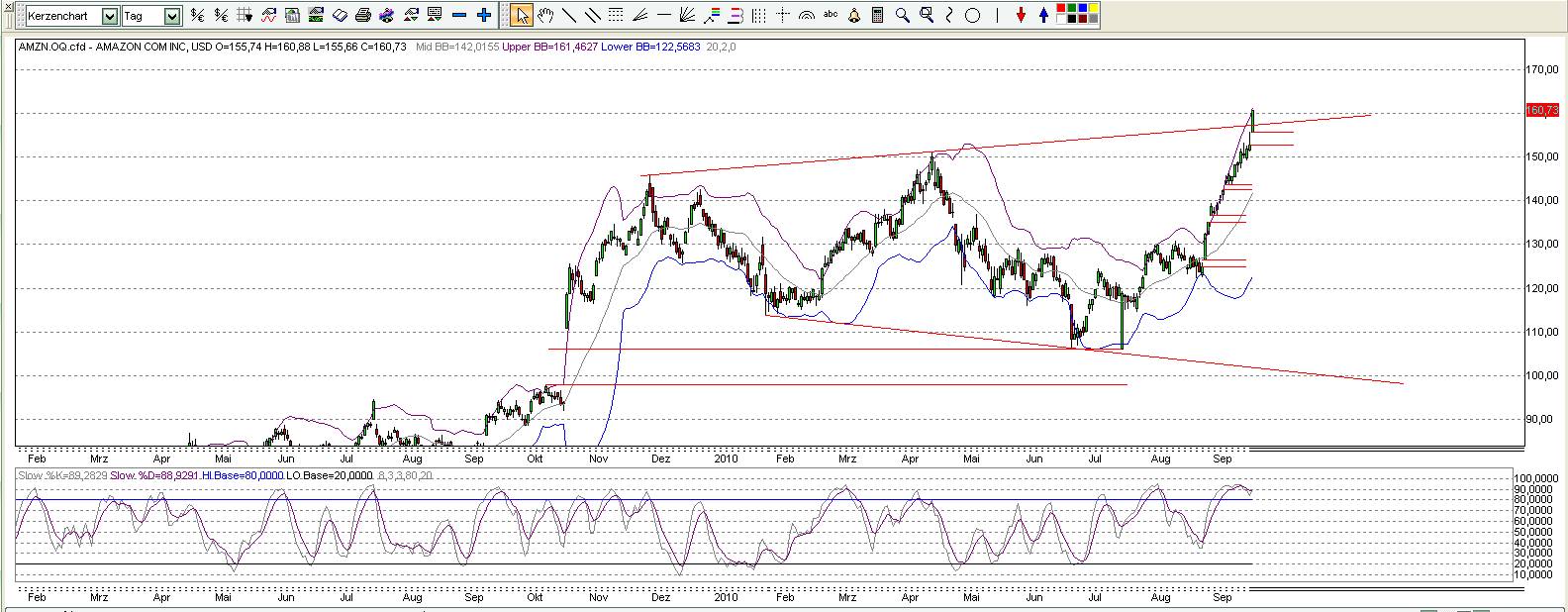Screen dimensions: 1568x612
Task: Place a red down arrow marker
Action: click(x=1021, y=15)
